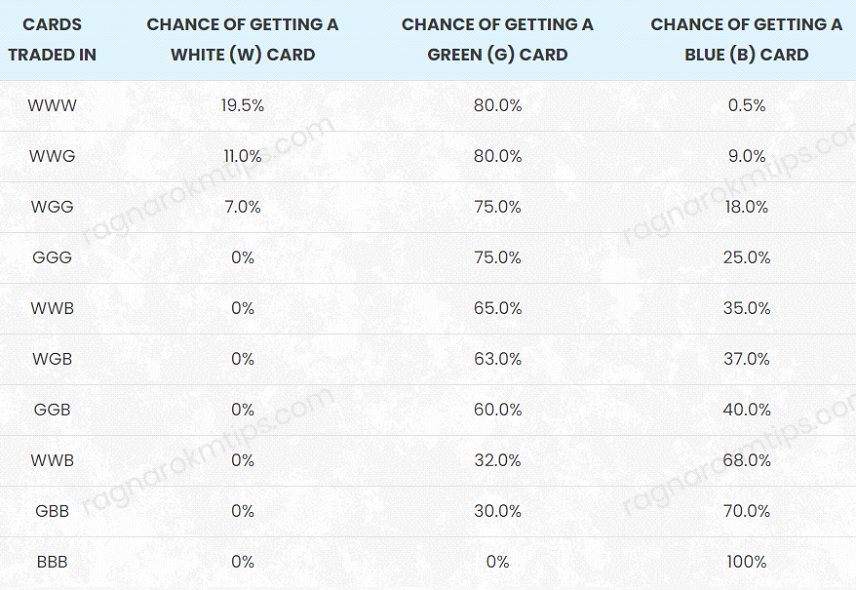856x590 pixels.
Task: Click the GGB row label
Action: click(52, 410)
